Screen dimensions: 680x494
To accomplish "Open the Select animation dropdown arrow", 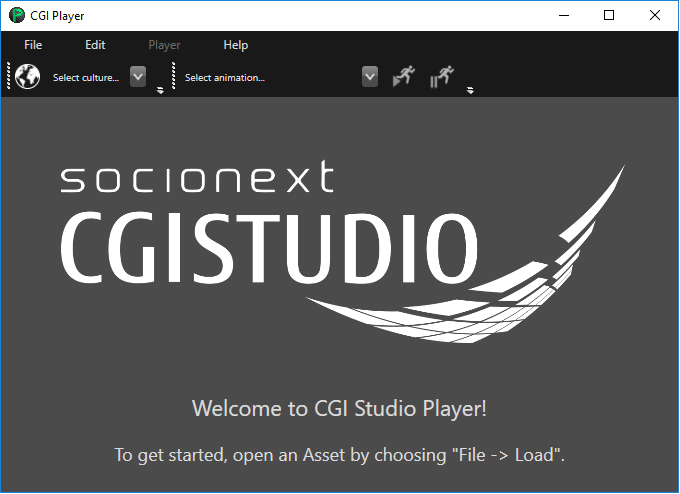I will point(370,77).
